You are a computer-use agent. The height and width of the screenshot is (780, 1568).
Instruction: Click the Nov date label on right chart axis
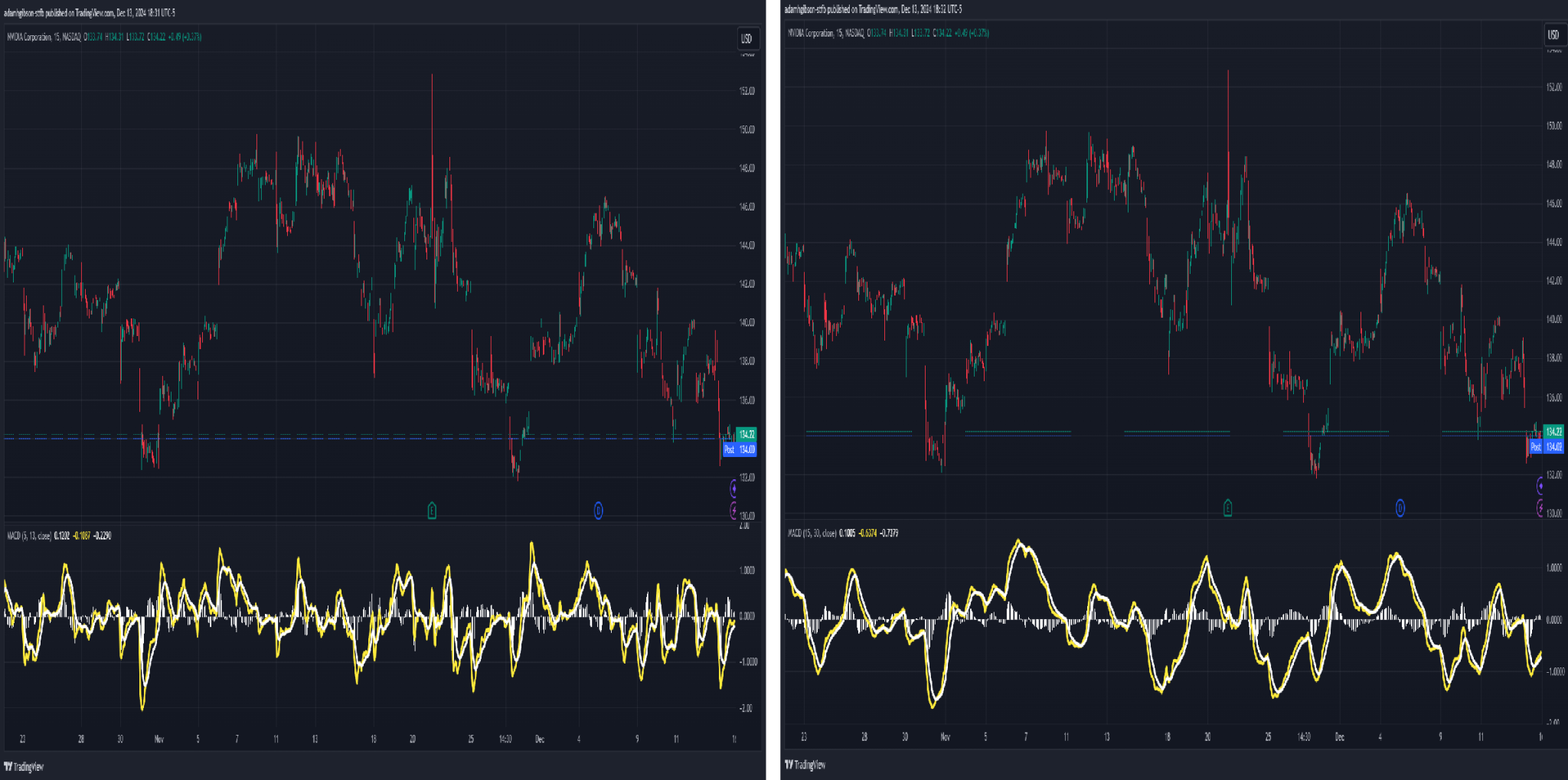point(945,737)
